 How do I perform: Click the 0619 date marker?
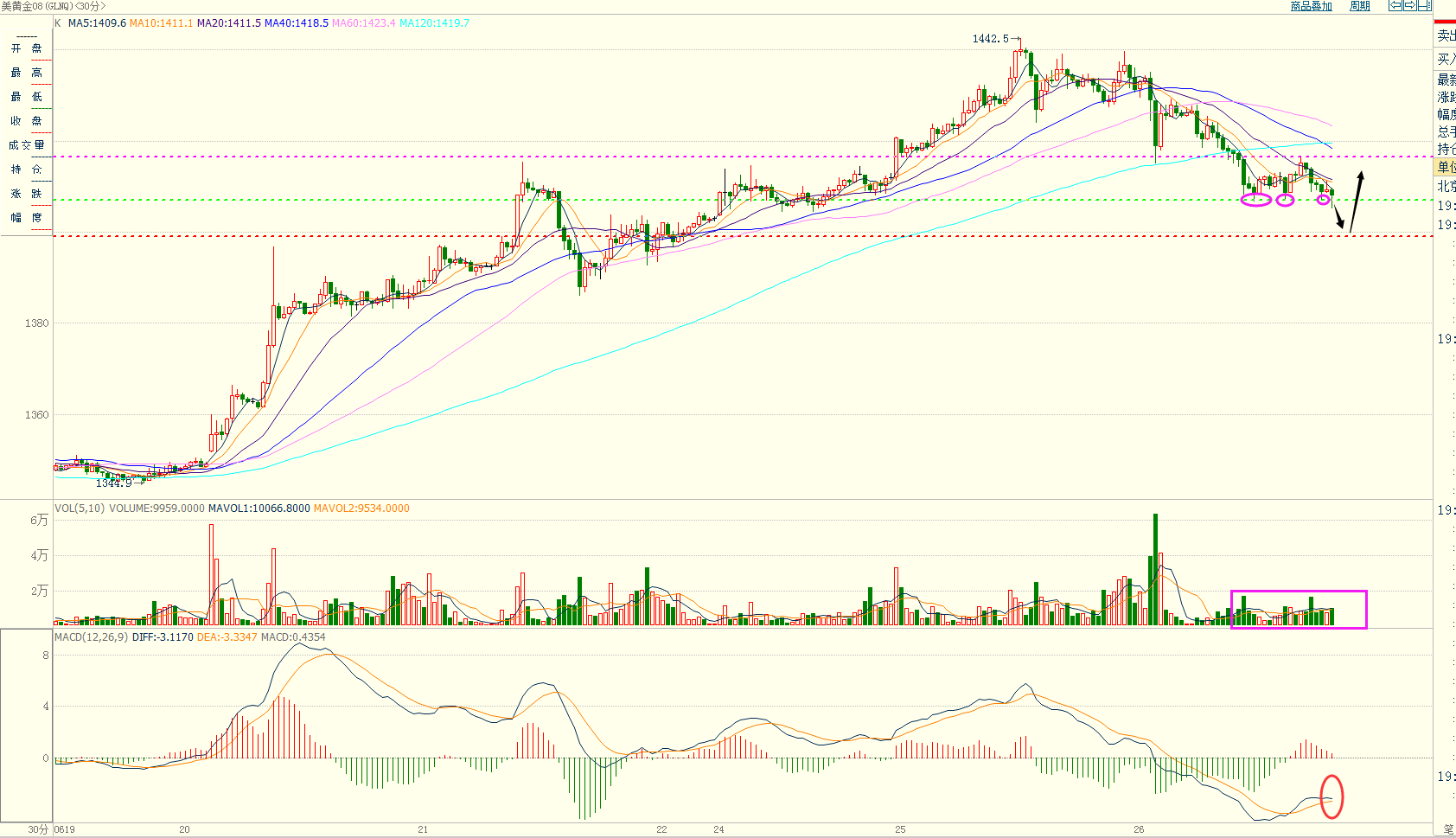[65, 829]
